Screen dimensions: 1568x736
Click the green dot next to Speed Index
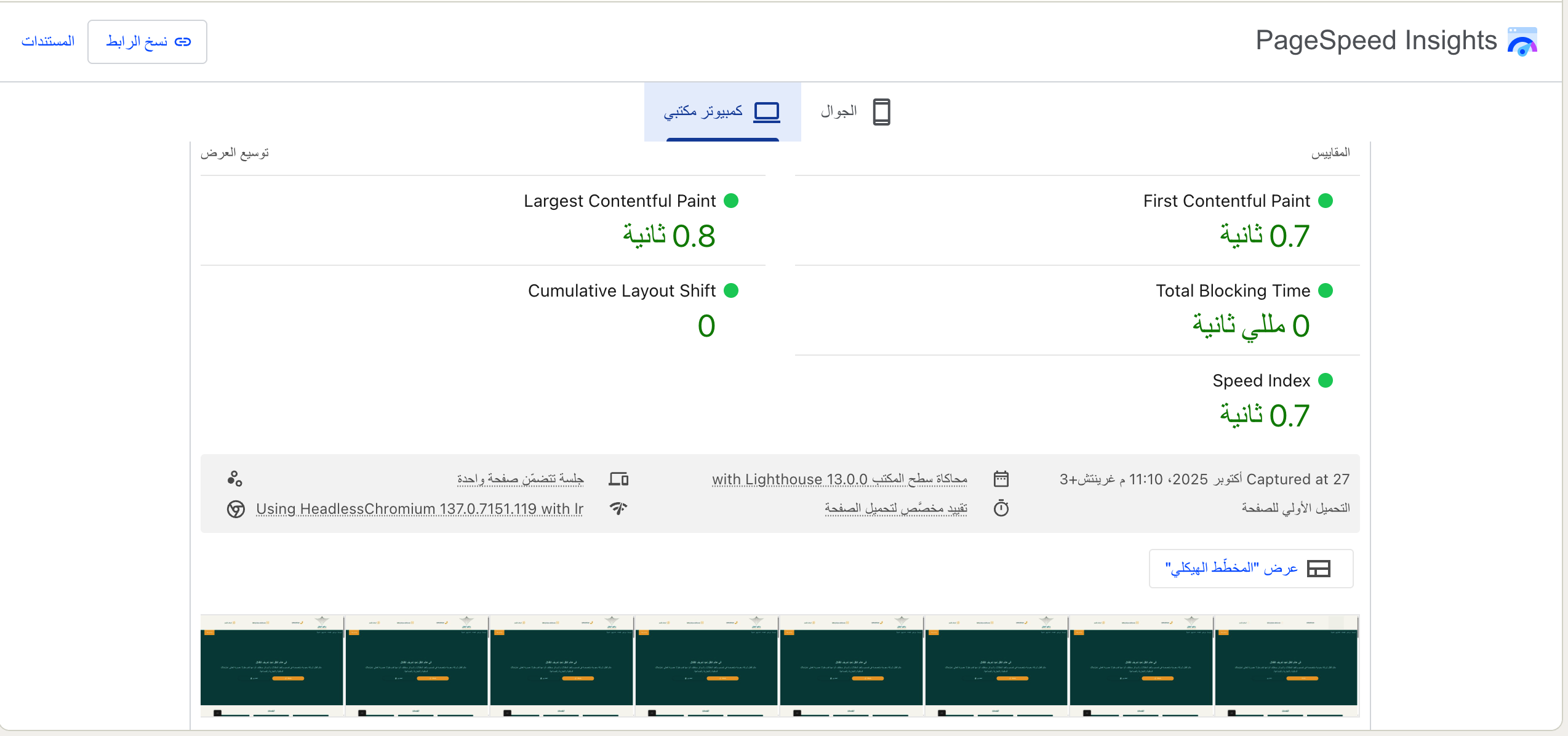pyautogui.click(x=1326, y=380)
